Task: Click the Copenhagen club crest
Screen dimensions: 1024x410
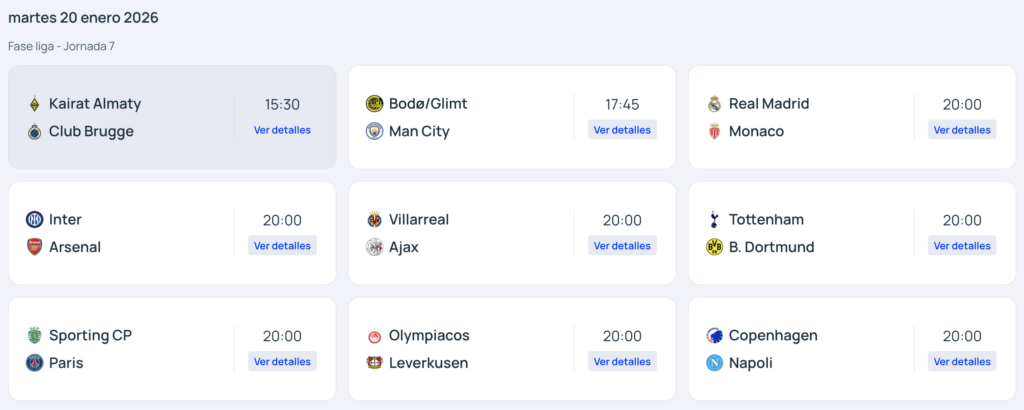Action: [715, 336]
